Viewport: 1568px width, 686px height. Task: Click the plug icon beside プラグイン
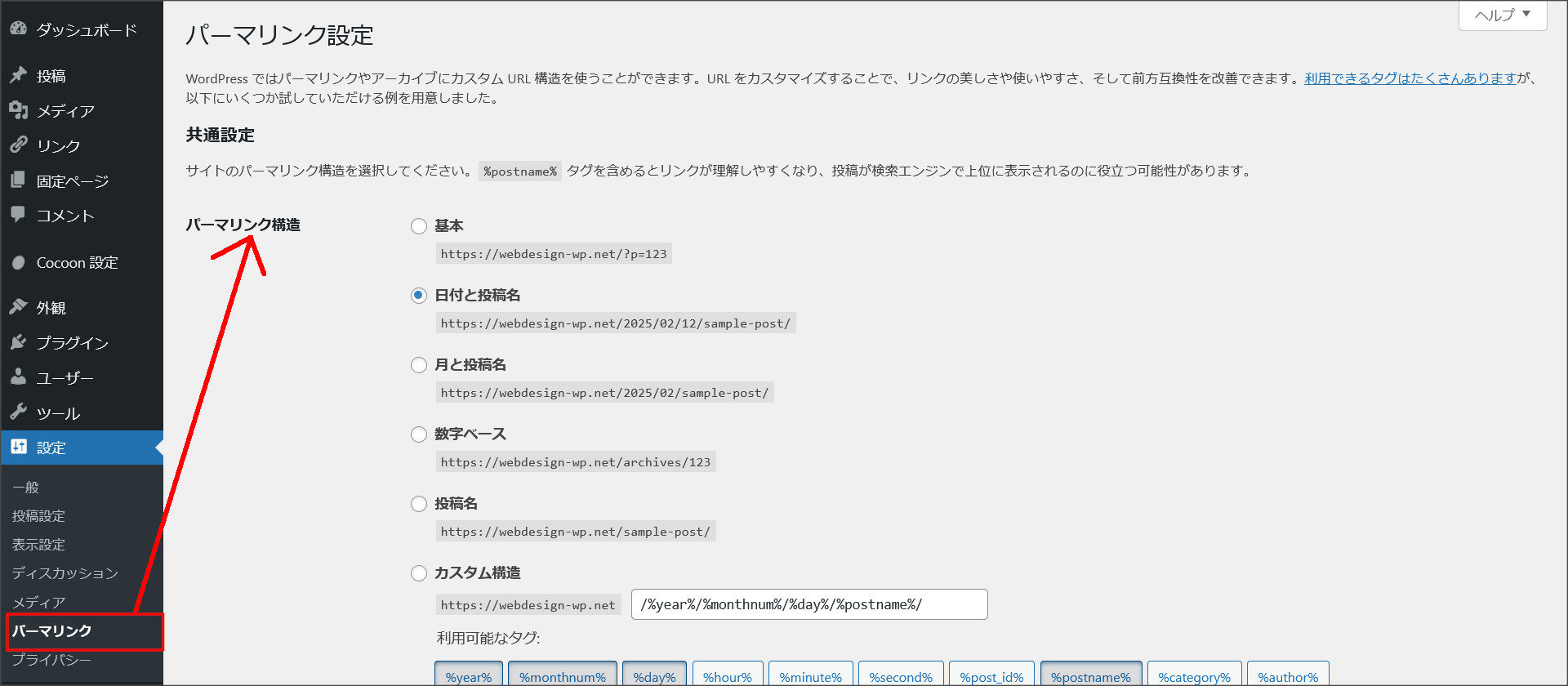coord(19,342)
